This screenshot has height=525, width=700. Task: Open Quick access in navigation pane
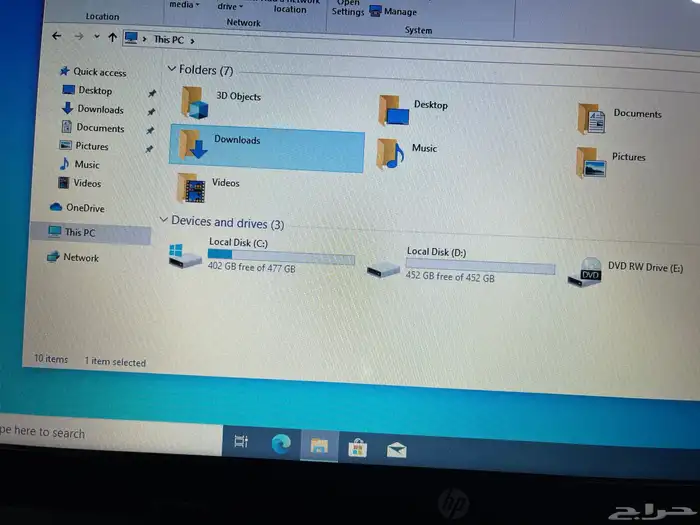99,72
